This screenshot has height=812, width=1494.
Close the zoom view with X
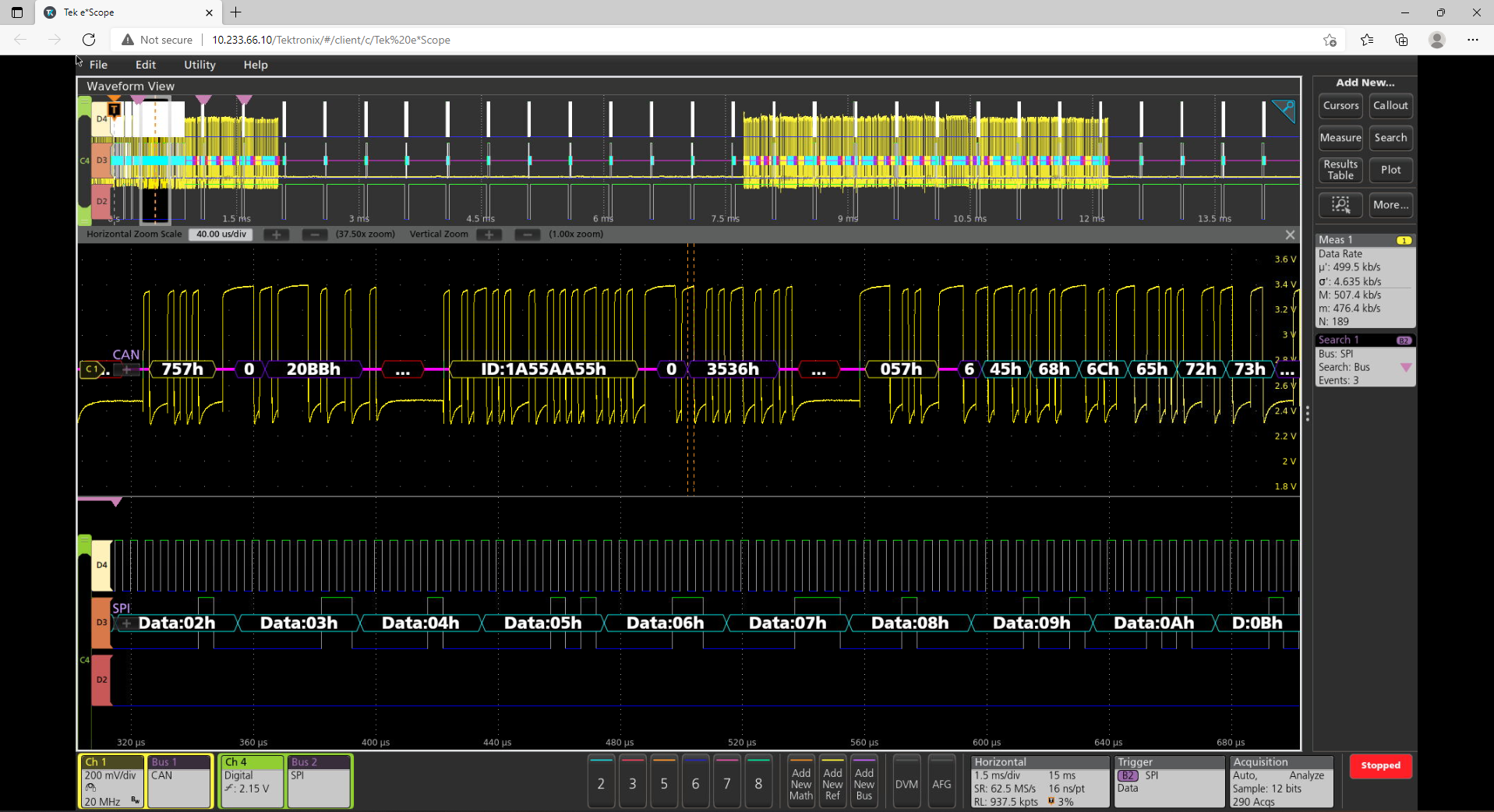point(1290,235)
